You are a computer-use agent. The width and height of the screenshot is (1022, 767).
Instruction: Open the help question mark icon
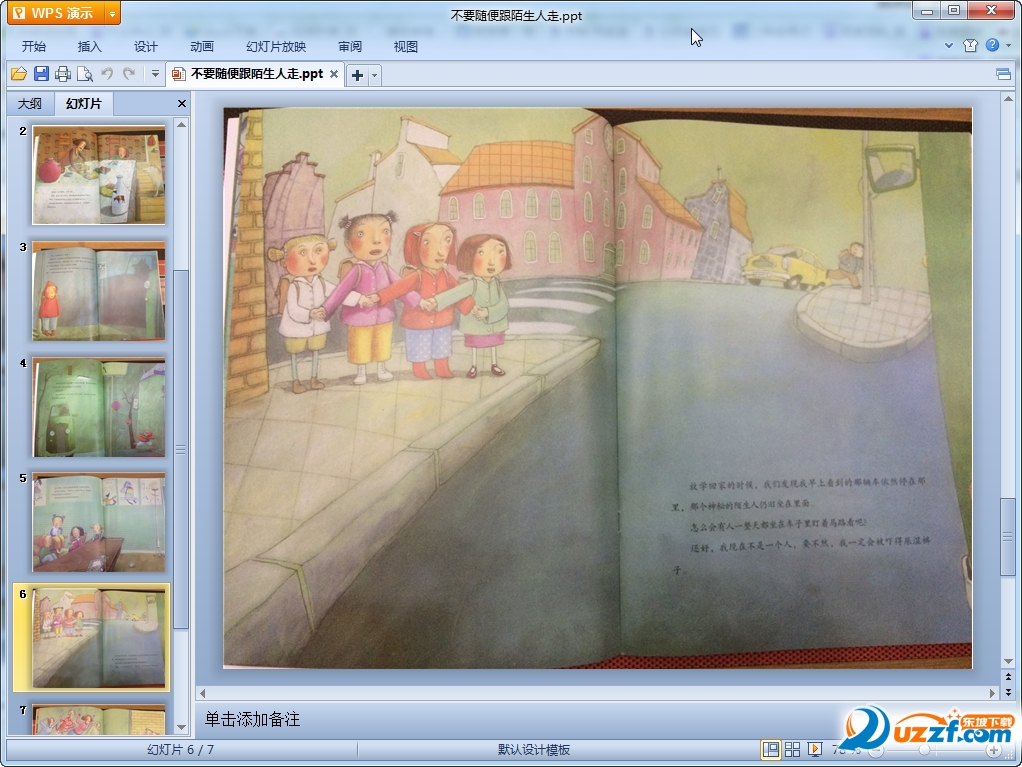pyautogui.click(x=992, y=45)
